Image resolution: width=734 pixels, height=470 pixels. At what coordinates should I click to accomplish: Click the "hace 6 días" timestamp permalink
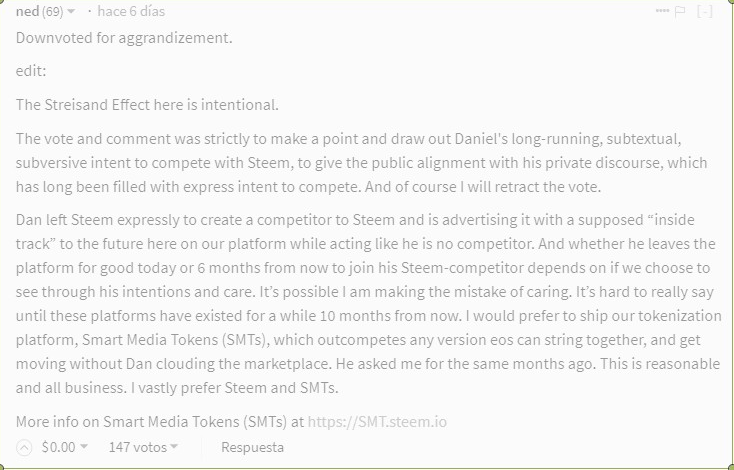[x=131, y=11]
